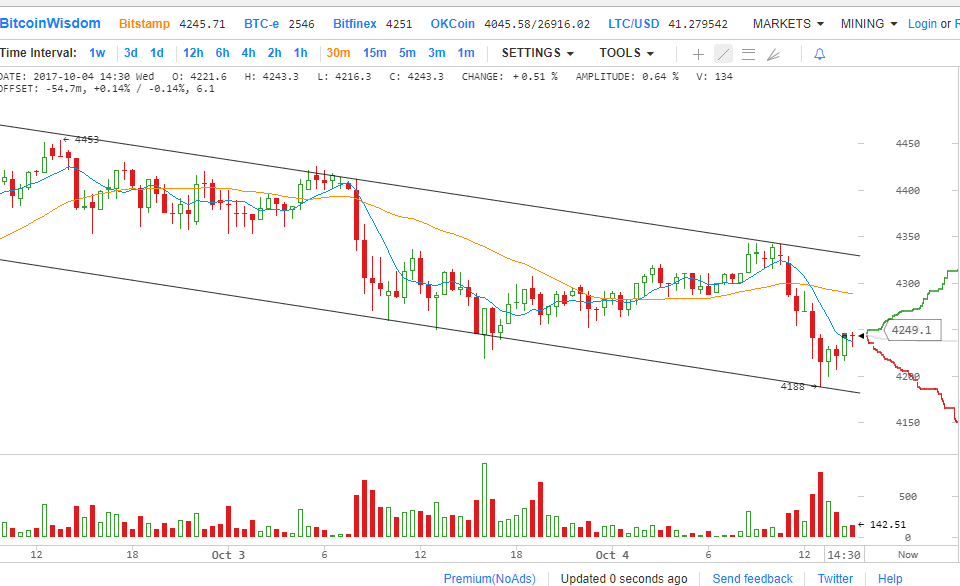Switch to the Bitfinex market
This screenshot has height=586, width=960.
355,23
